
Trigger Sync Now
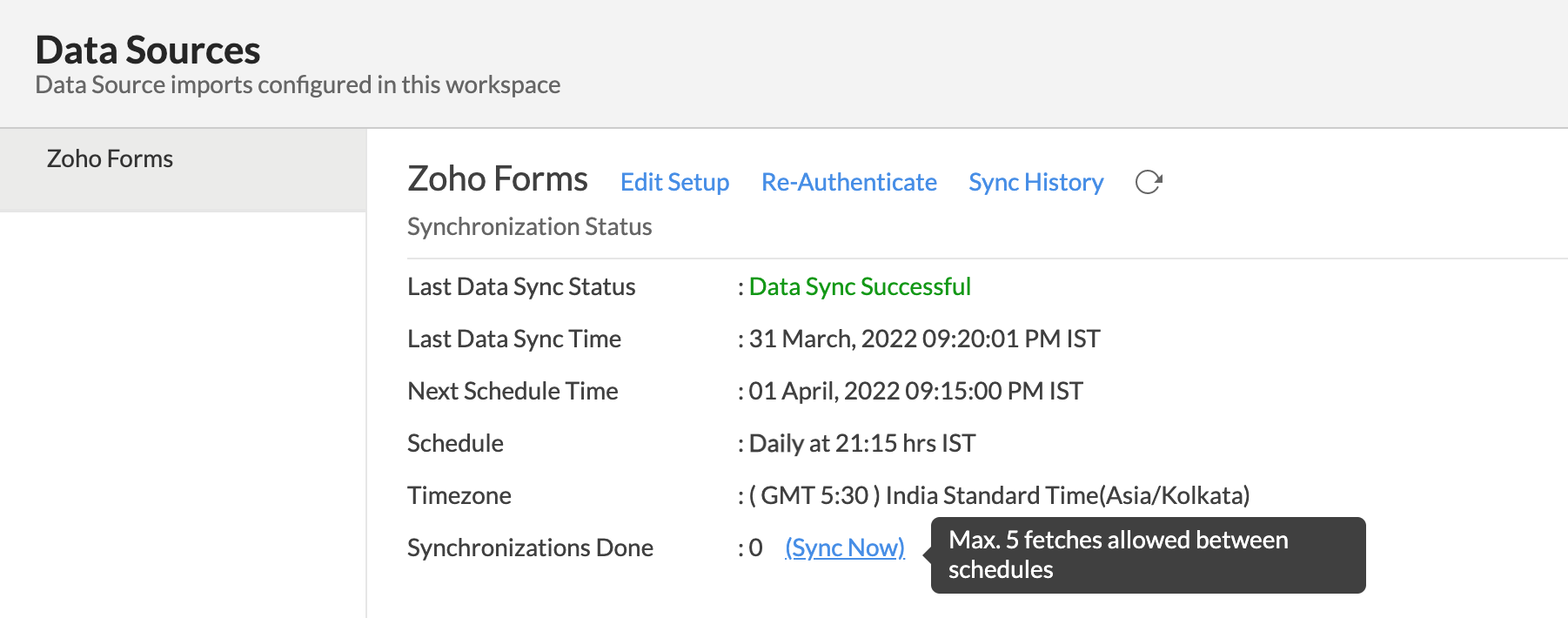pos(844,547)
